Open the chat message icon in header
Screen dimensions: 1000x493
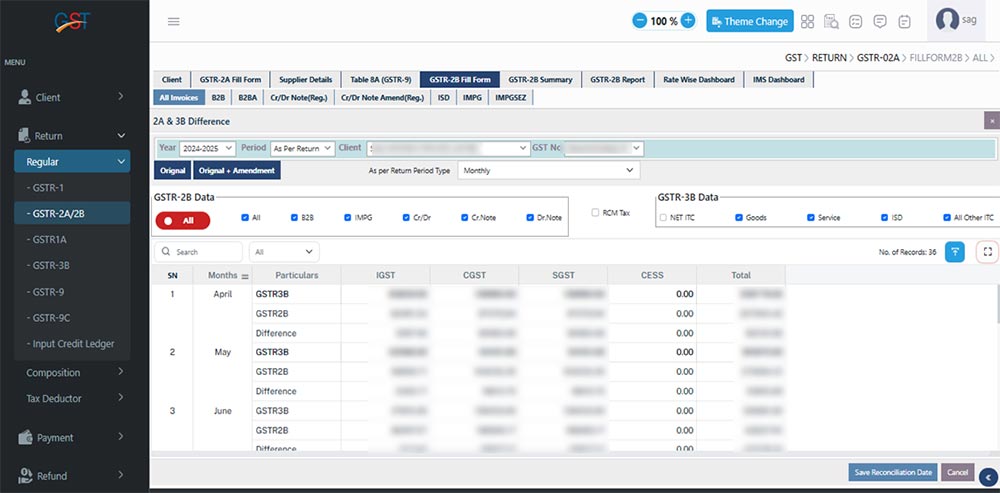880,21
